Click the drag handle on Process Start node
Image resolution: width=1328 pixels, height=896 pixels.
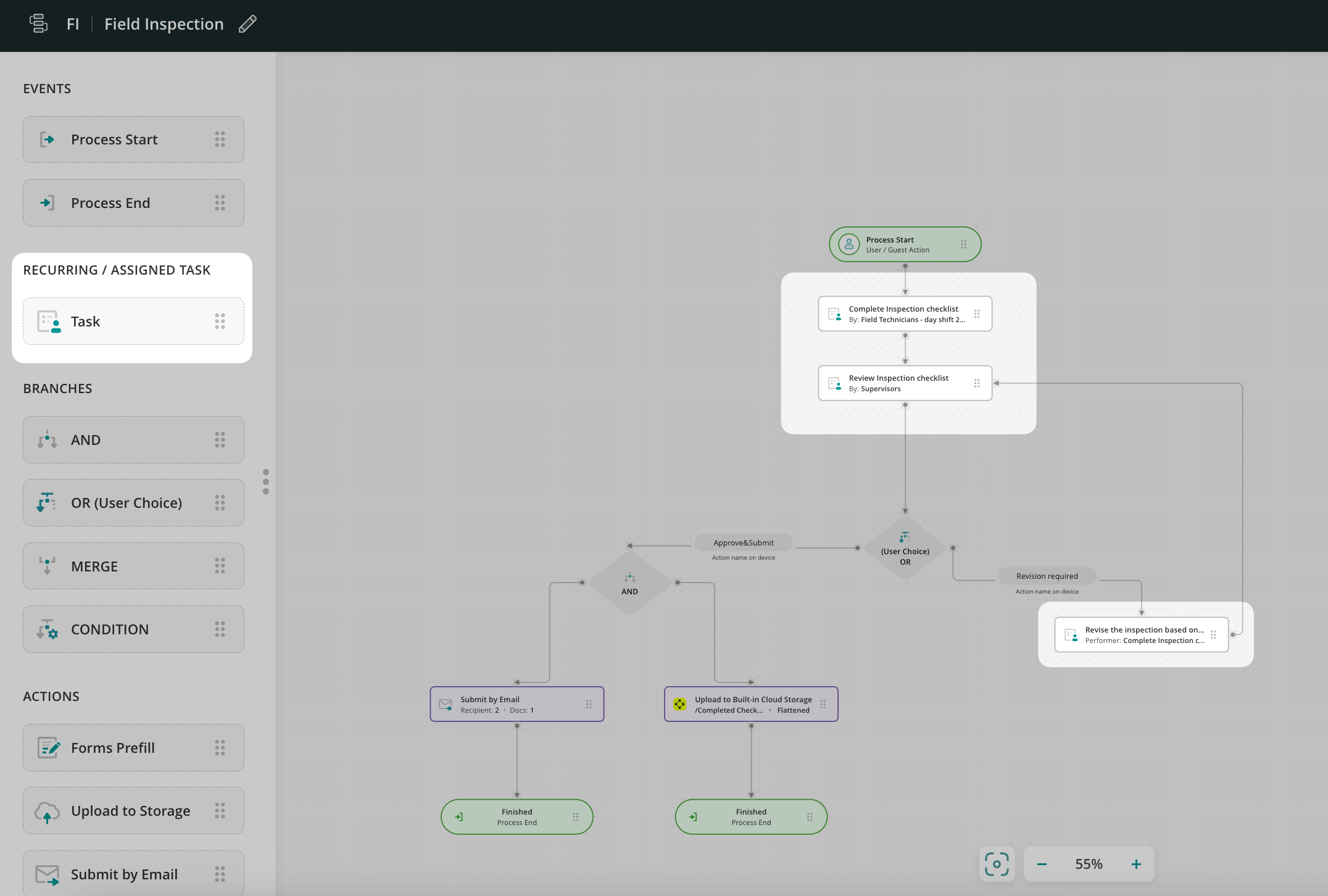[x=963, y=244]
